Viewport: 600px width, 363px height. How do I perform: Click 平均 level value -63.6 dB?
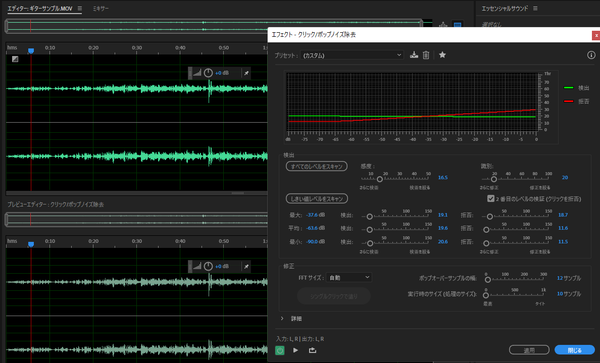316,228
